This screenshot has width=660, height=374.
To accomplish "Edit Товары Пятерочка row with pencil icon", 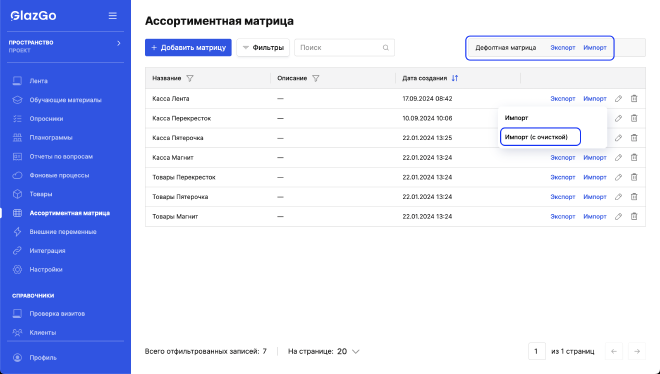I will click(618, 196).
